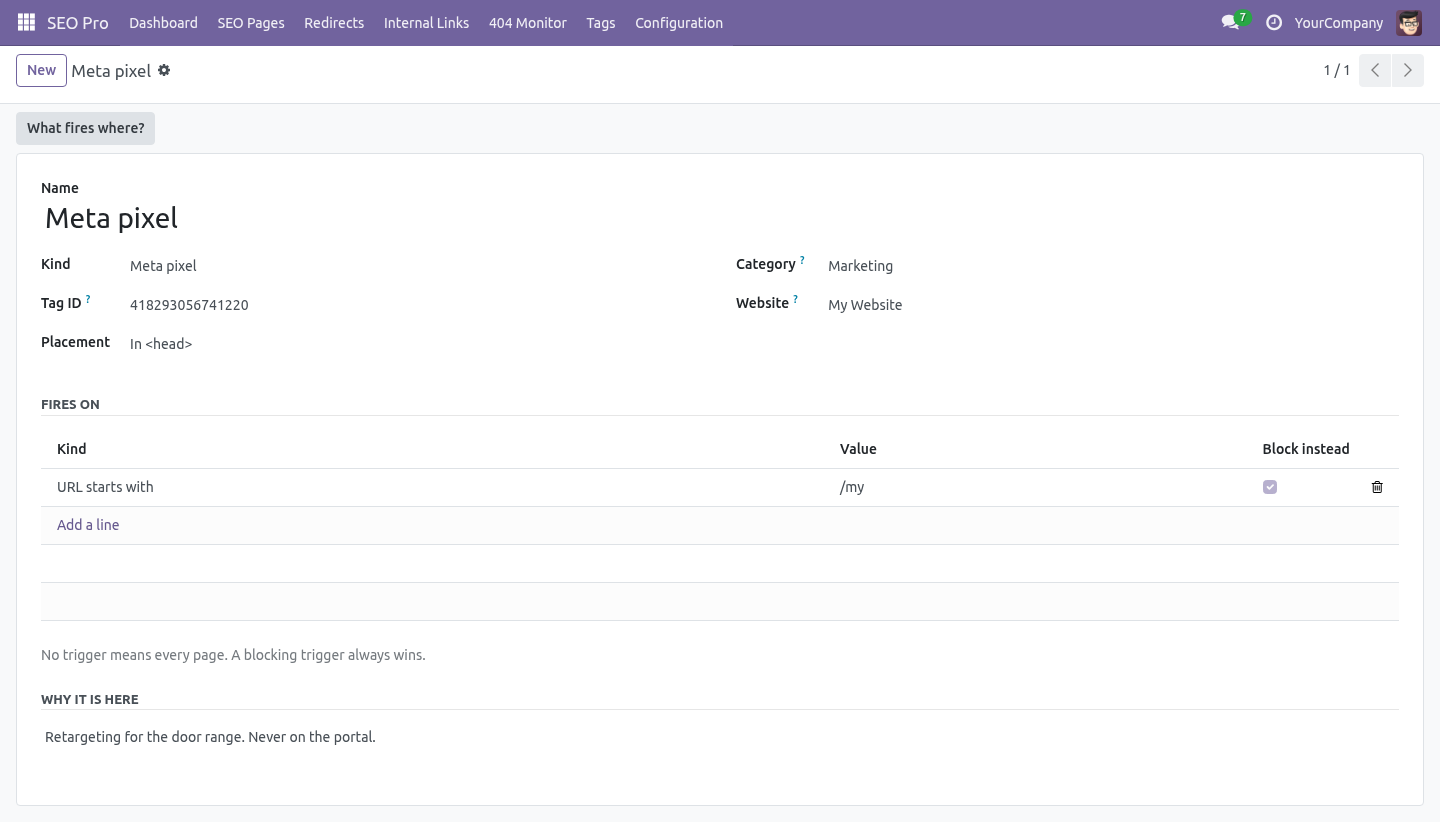The width and height of the screenshot is (1440, 822).
Task: Delete the URL starts with trigger row
Action: pyautogui.click(x=1377, y=487)
